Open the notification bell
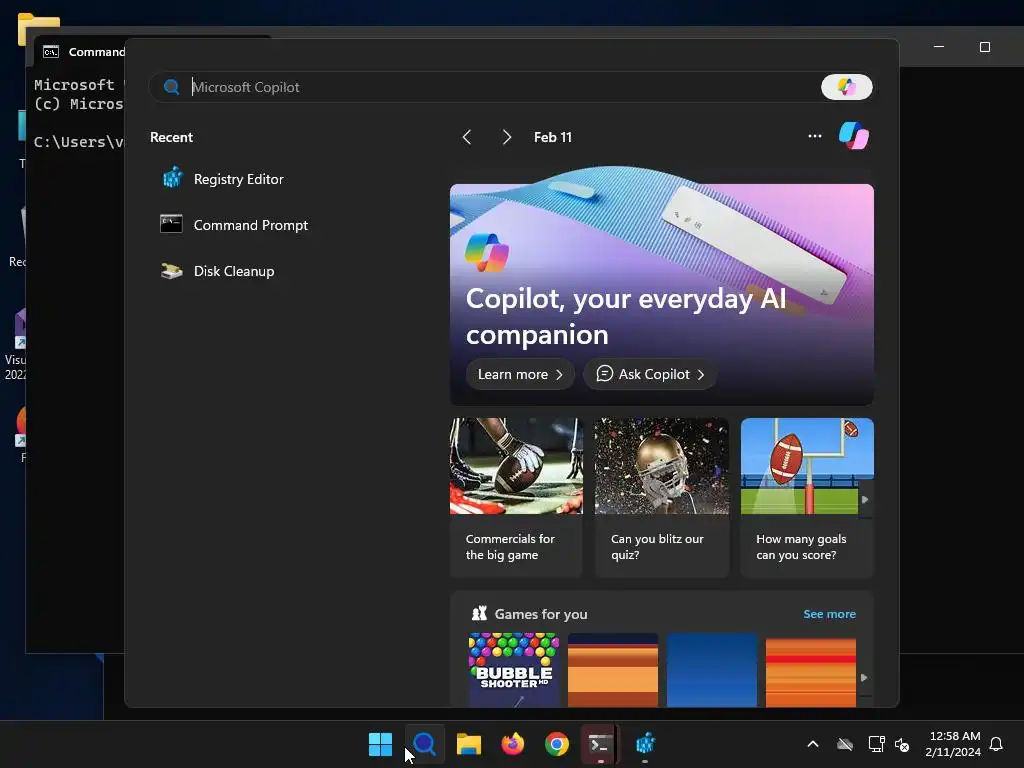 click(996, 744)
